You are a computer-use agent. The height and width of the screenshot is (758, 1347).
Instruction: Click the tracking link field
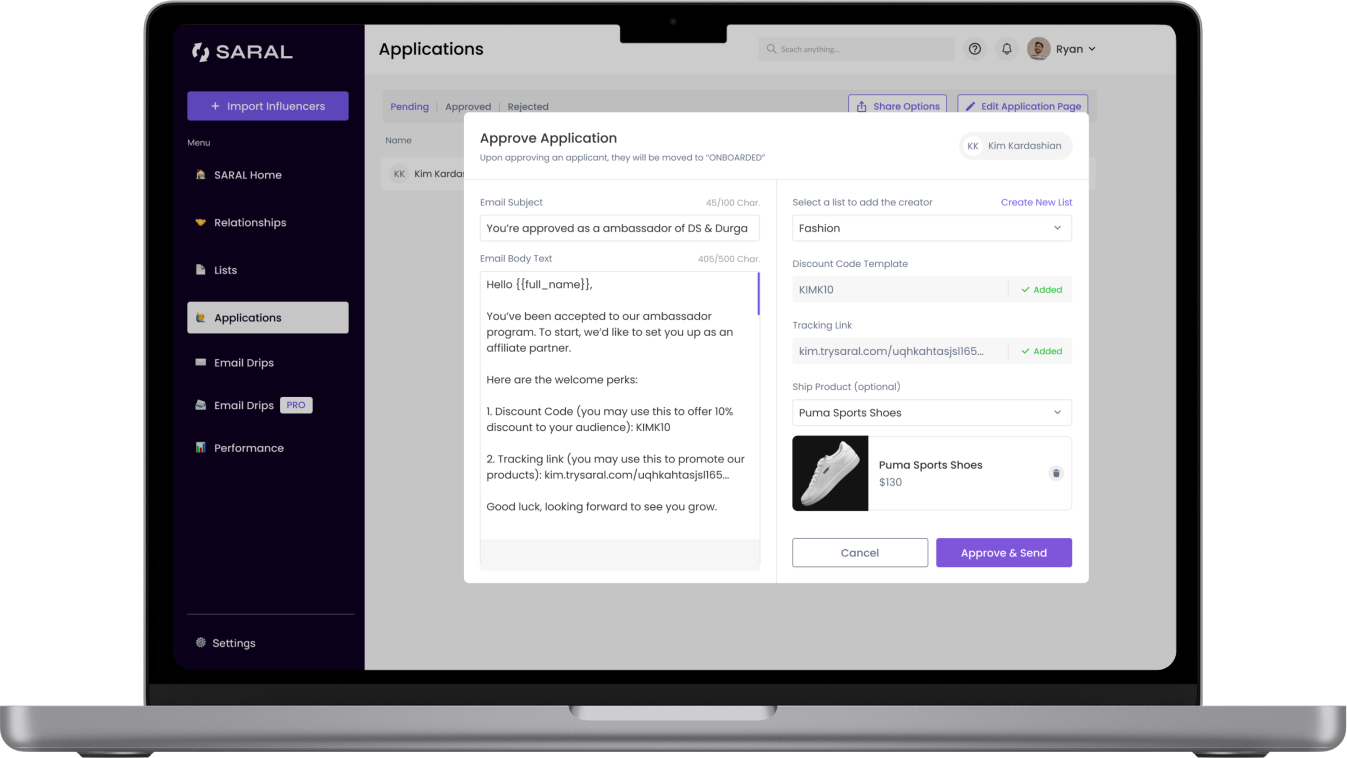(x=900, y=351)
